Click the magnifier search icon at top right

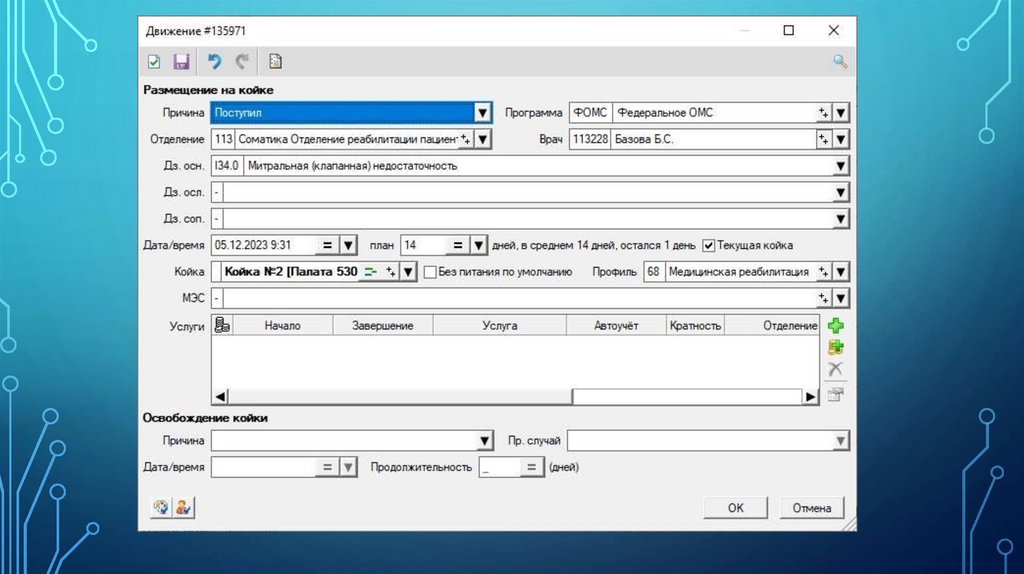[840, 62]
